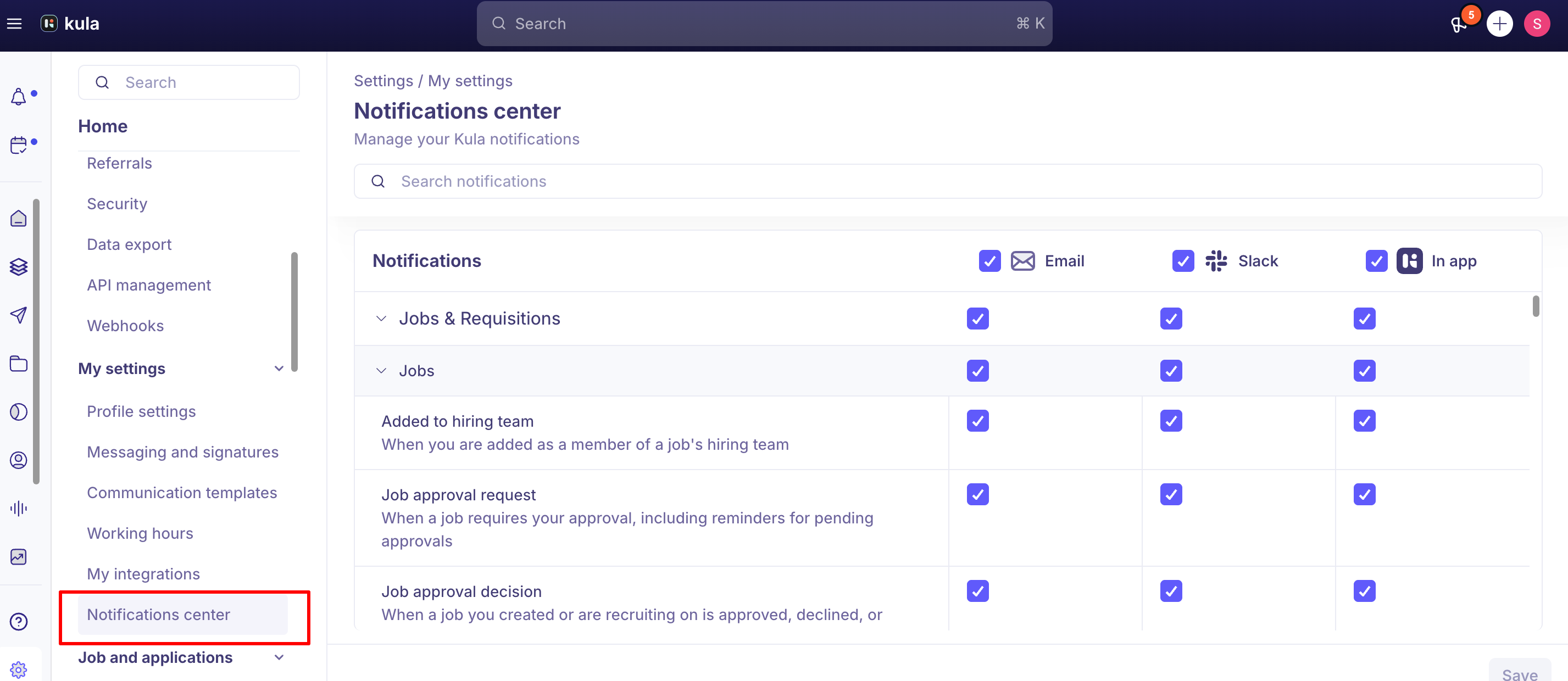Click the Search notifications input field
Image resolution: width=1568 pixels, height=681 pixels.
pos(948,181)
